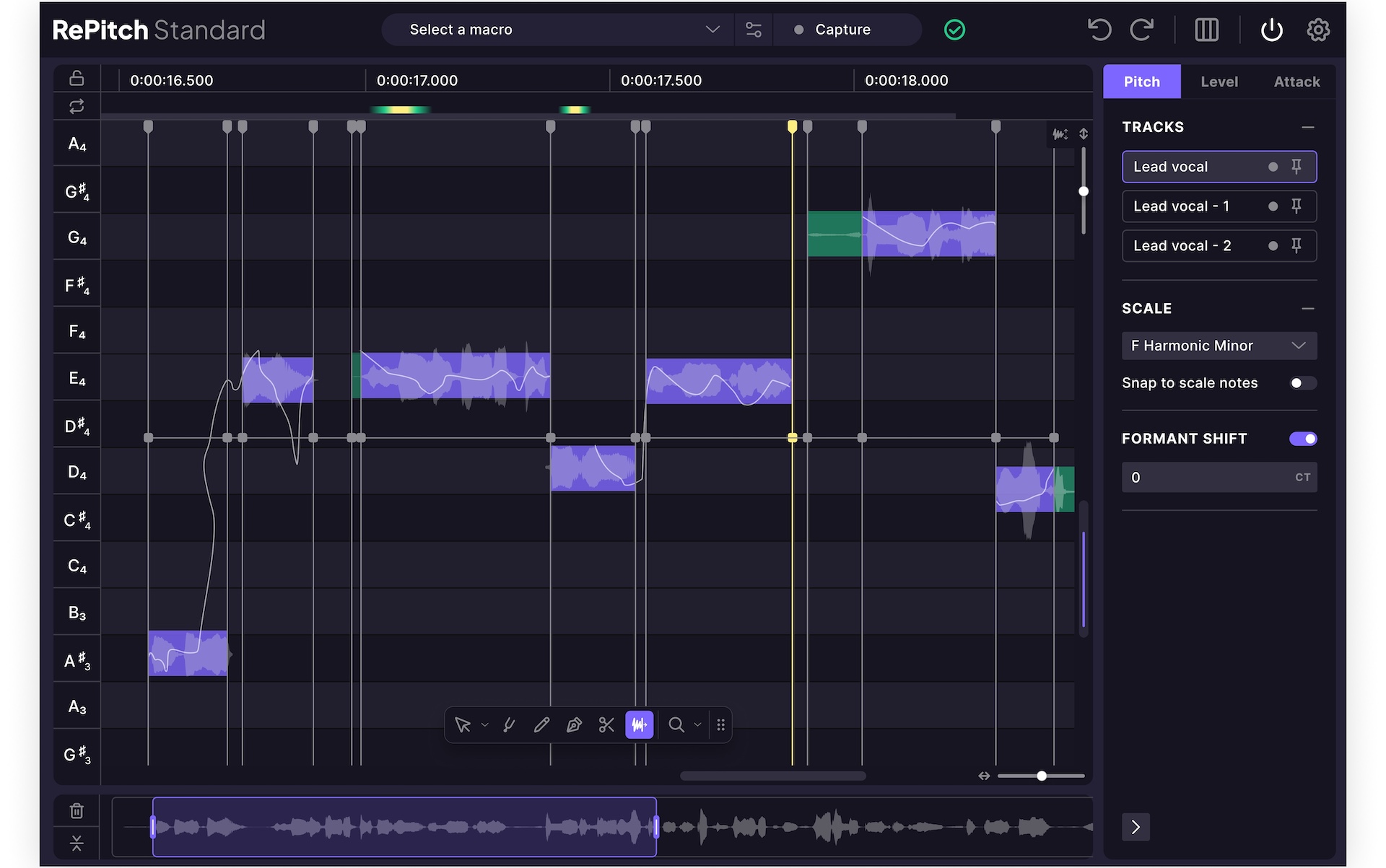
Task: Click the trash icon below the piano roll
Action: coord(77,810)
